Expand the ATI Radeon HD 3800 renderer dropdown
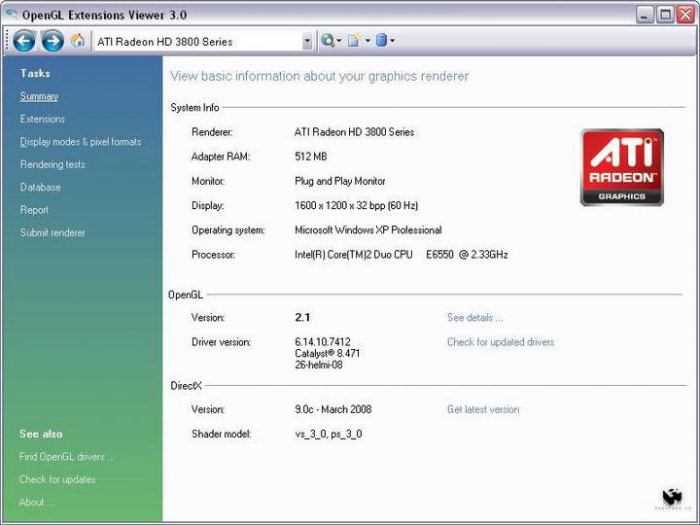The height and width of the screenshot is (525, 700). (x=307, y=42)
